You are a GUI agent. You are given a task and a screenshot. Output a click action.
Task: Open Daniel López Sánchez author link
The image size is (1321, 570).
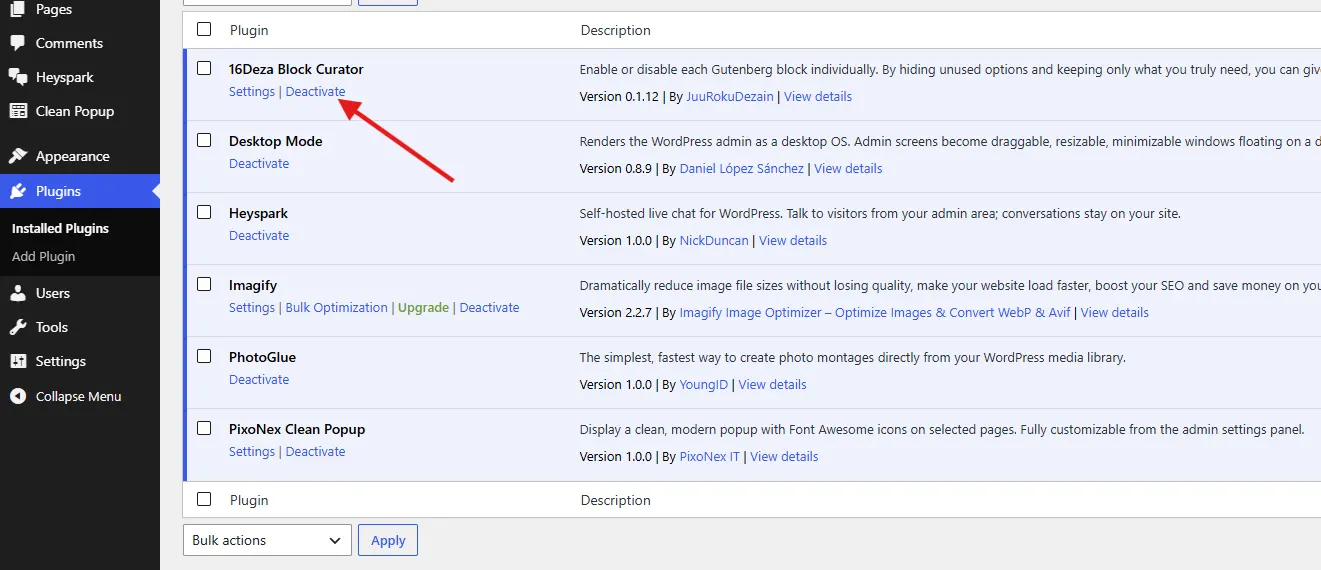(742, 168)
